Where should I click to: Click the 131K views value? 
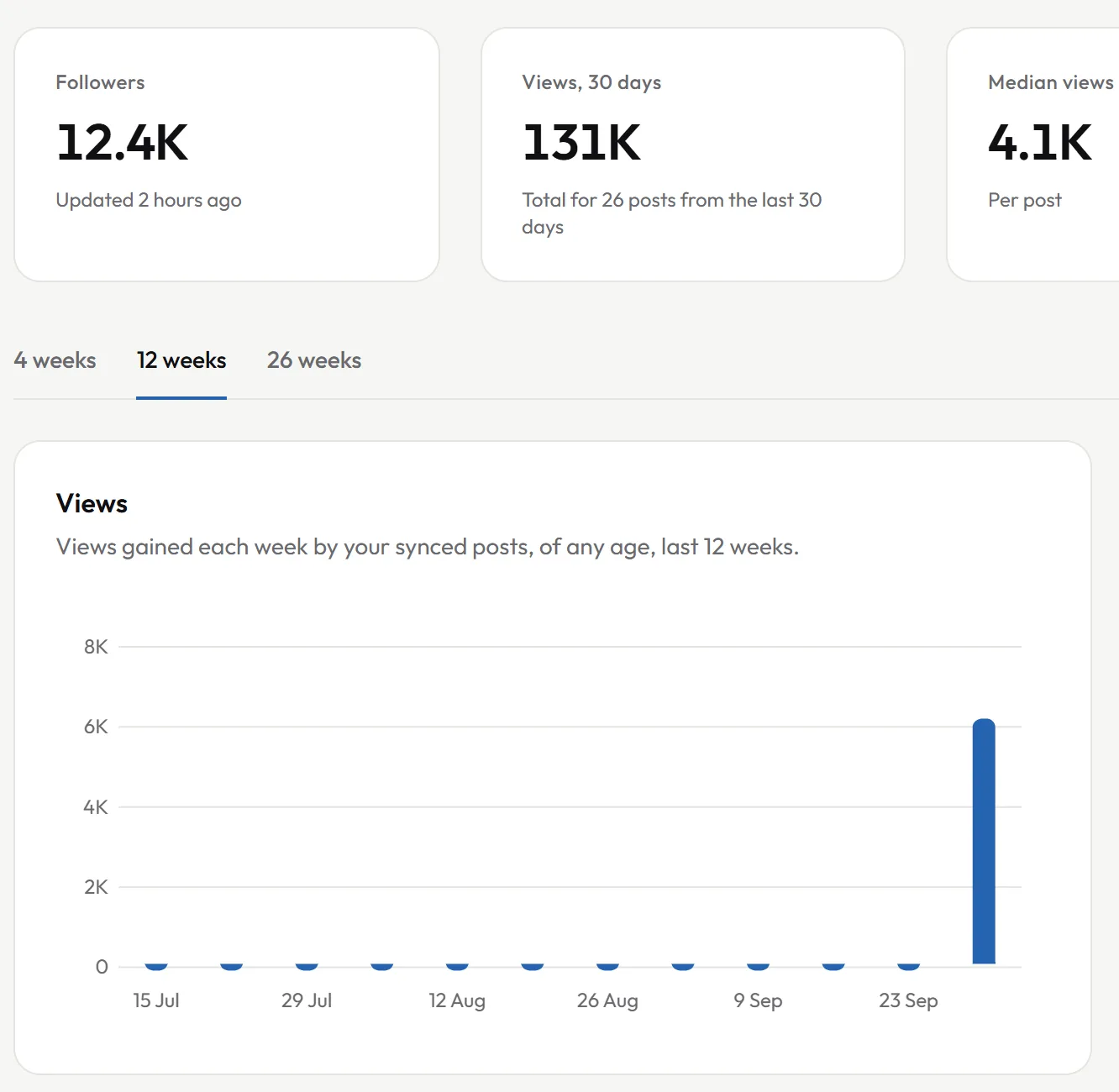point(581,142)
